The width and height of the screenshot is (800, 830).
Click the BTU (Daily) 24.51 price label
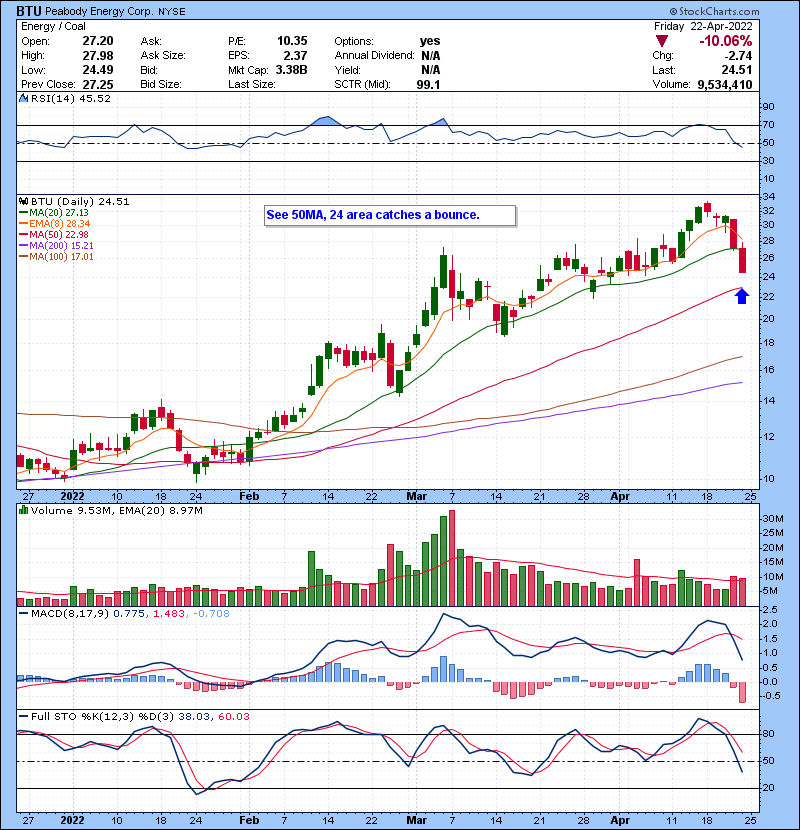(80, 202)
